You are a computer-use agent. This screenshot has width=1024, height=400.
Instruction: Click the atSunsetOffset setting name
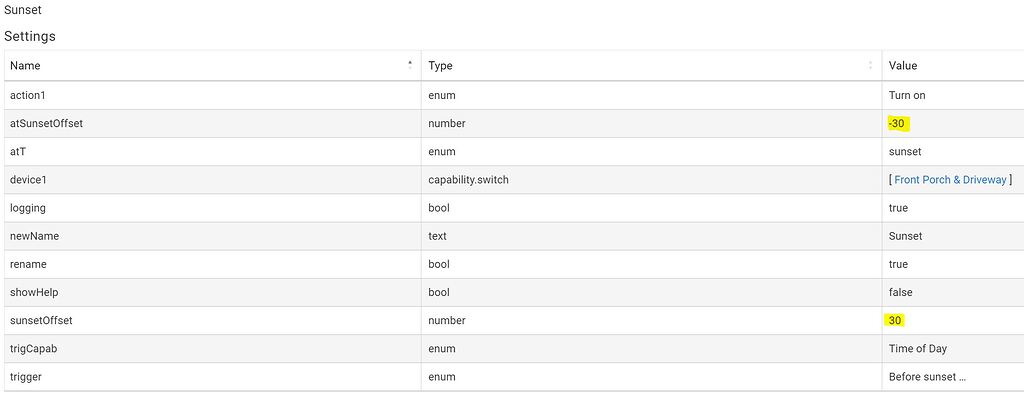pyautogui.click(x=46, y=124)
